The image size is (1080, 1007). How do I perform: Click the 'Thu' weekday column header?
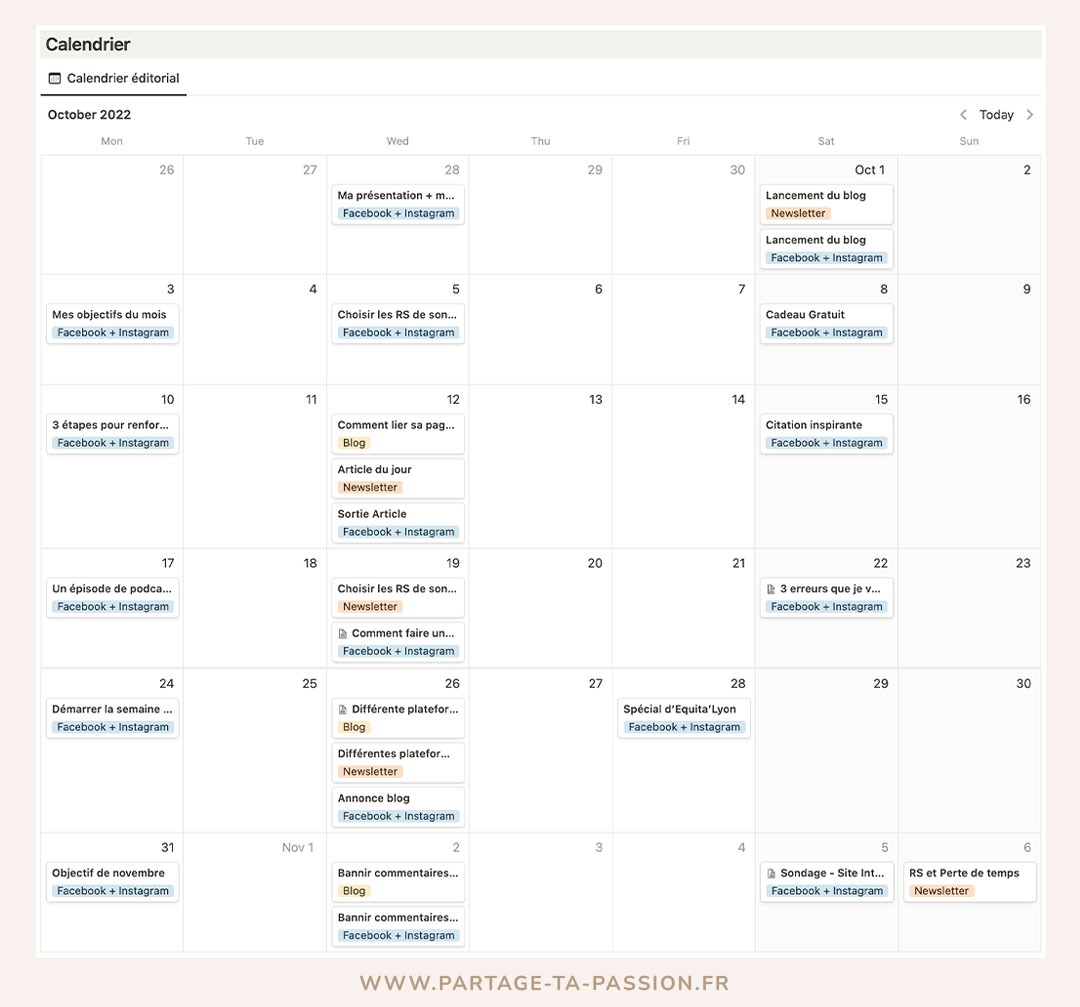(x=541, y=141)
